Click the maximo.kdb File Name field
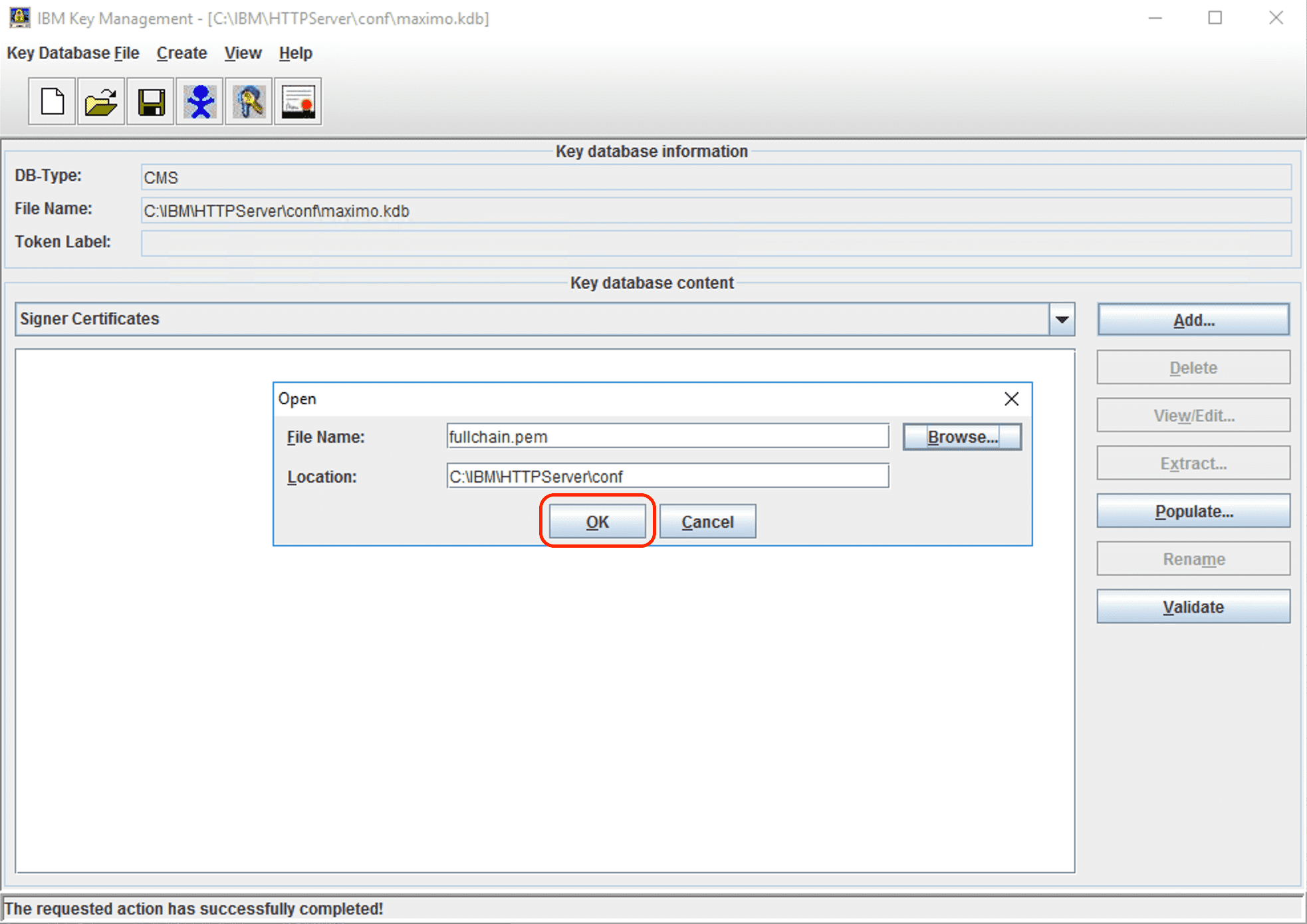 pyautogui.click(x=716, y=211)
